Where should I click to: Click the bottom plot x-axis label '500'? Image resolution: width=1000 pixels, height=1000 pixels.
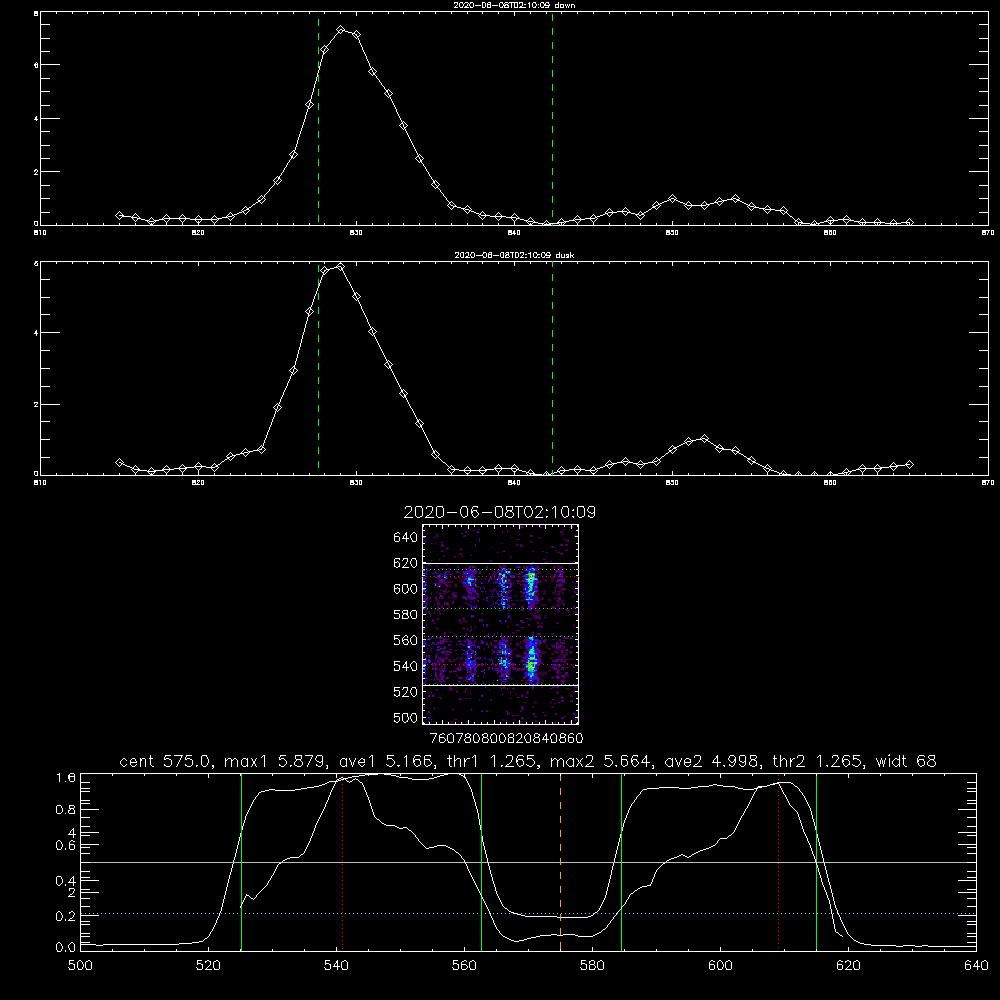pyautogui.click(x=80, y=966)
